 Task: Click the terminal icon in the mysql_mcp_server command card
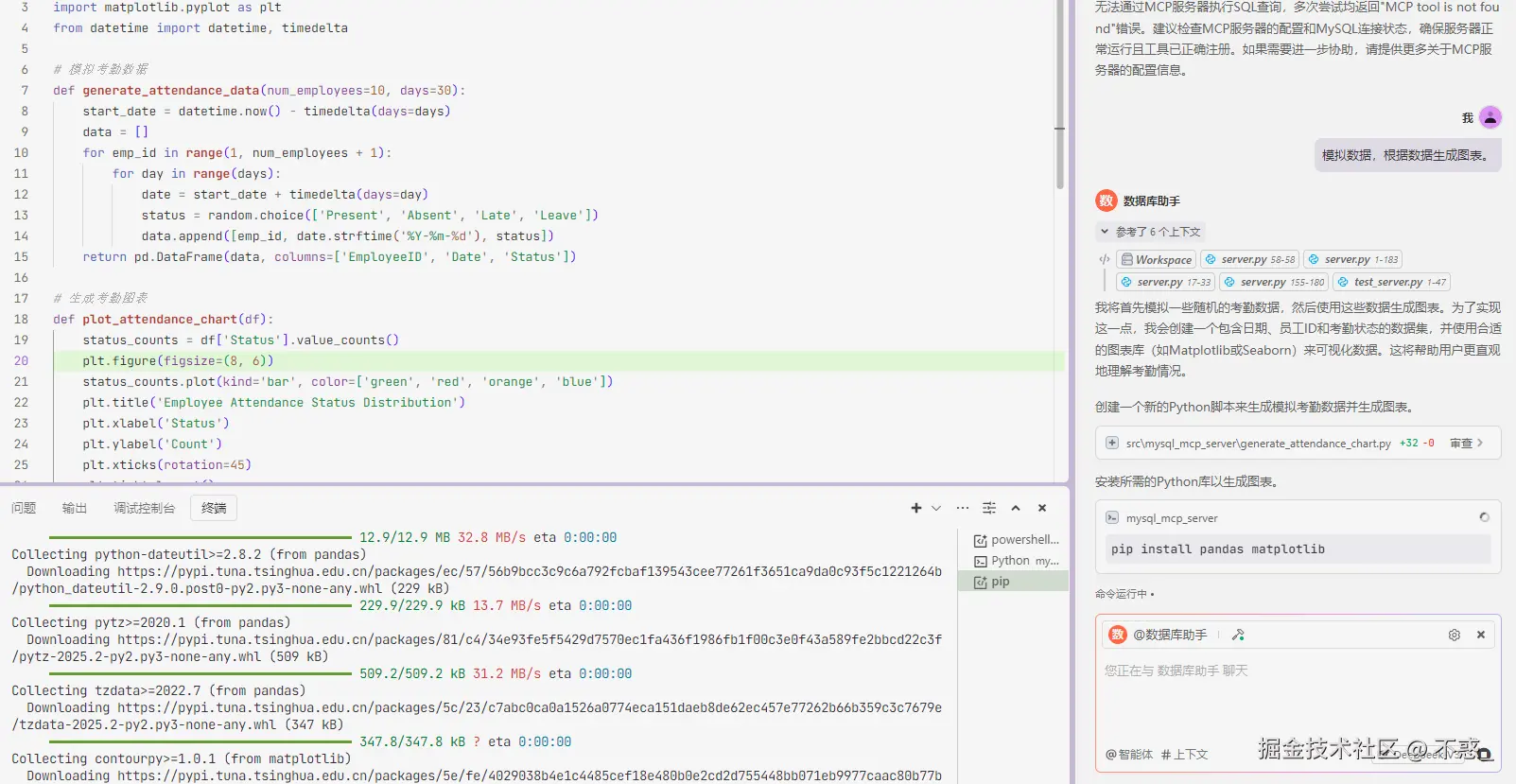[1112, 518]
